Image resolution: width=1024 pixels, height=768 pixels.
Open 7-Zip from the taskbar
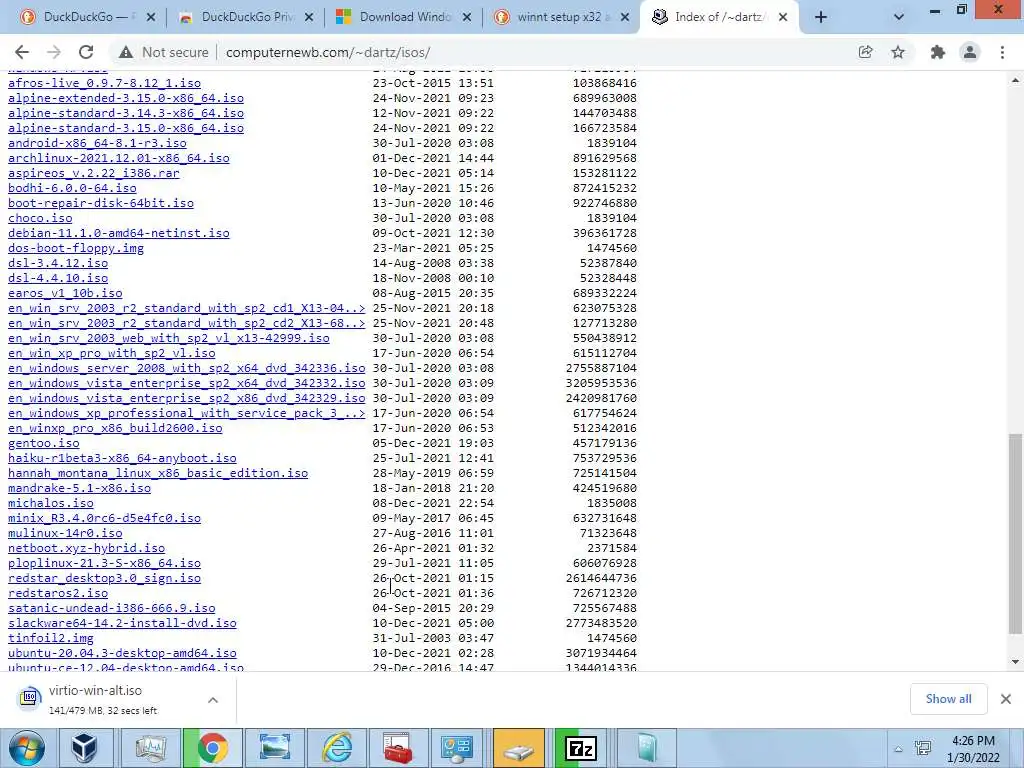(581, 748)
